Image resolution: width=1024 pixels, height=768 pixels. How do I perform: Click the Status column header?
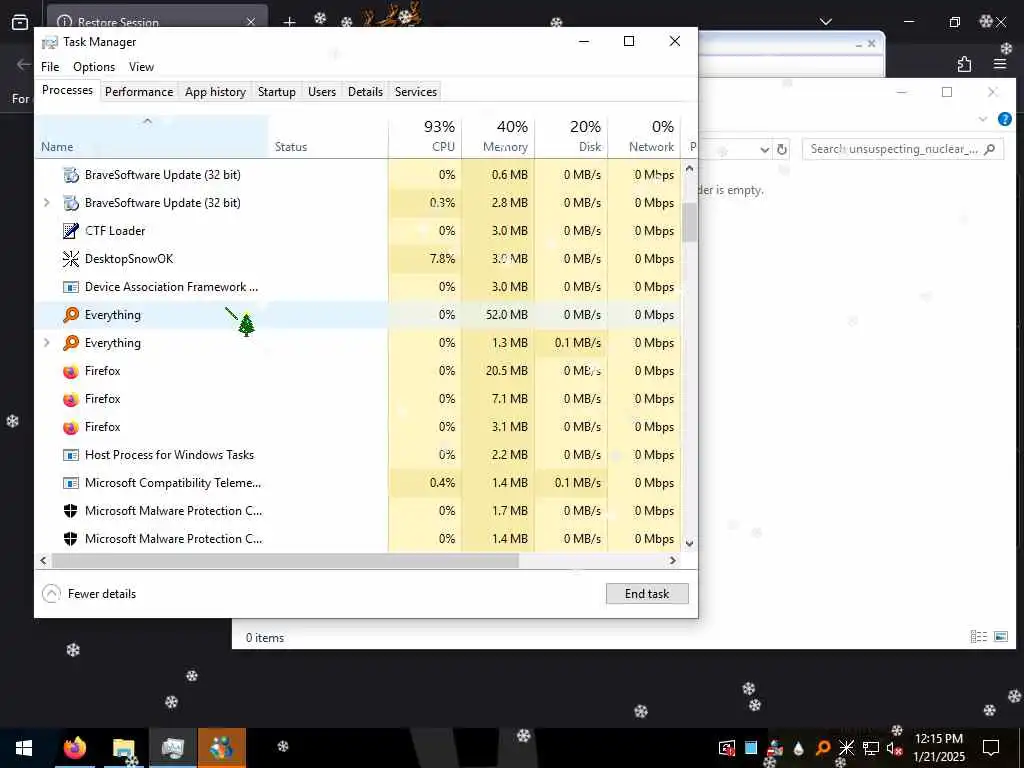tap(328, 138)
